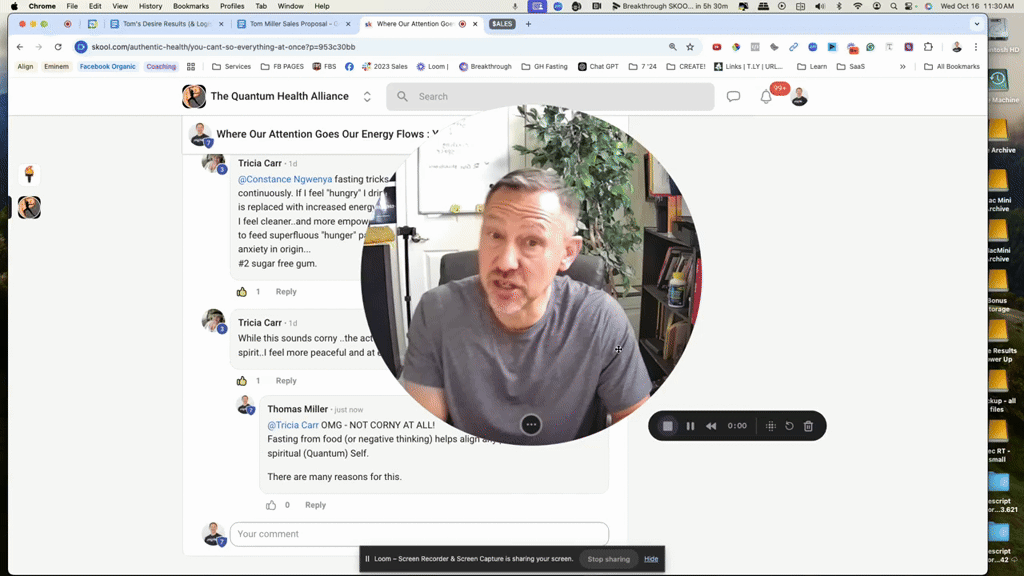The image size is (1024, 576).
Task: Open the Learn bookmarks folder
Action: [812, 67]
